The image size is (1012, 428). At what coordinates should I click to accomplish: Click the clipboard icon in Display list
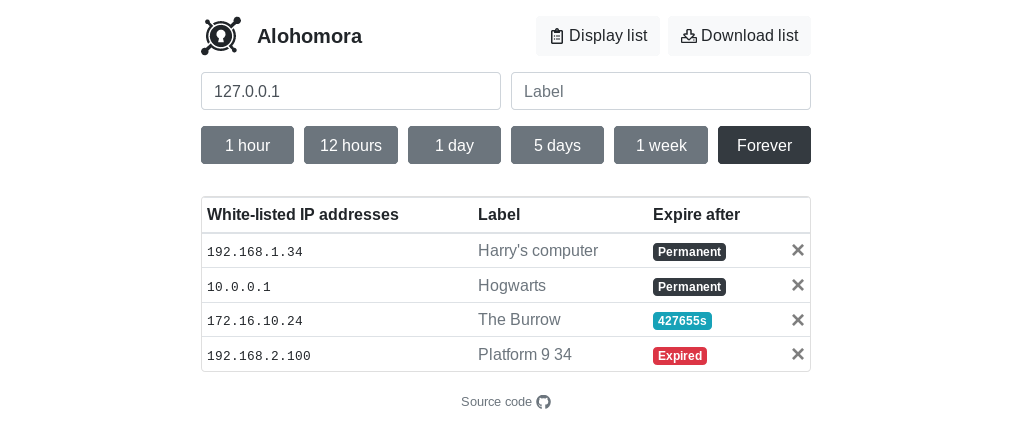pyautogui.click(x=556, y=36)
